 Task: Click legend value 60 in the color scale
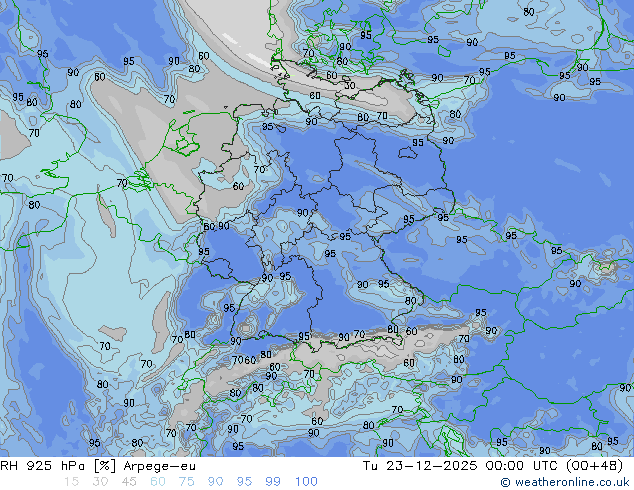click(x=158, y=482)
